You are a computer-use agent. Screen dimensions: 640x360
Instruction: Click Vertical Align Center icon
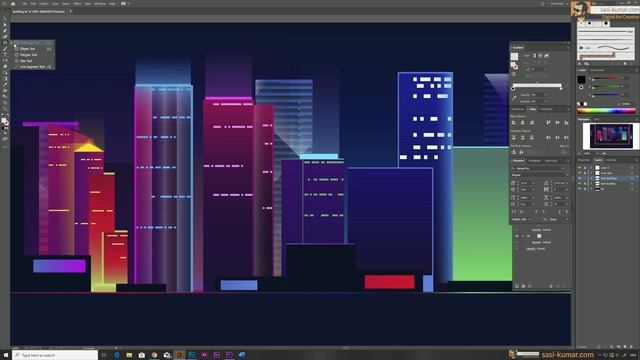pos(557,122)
